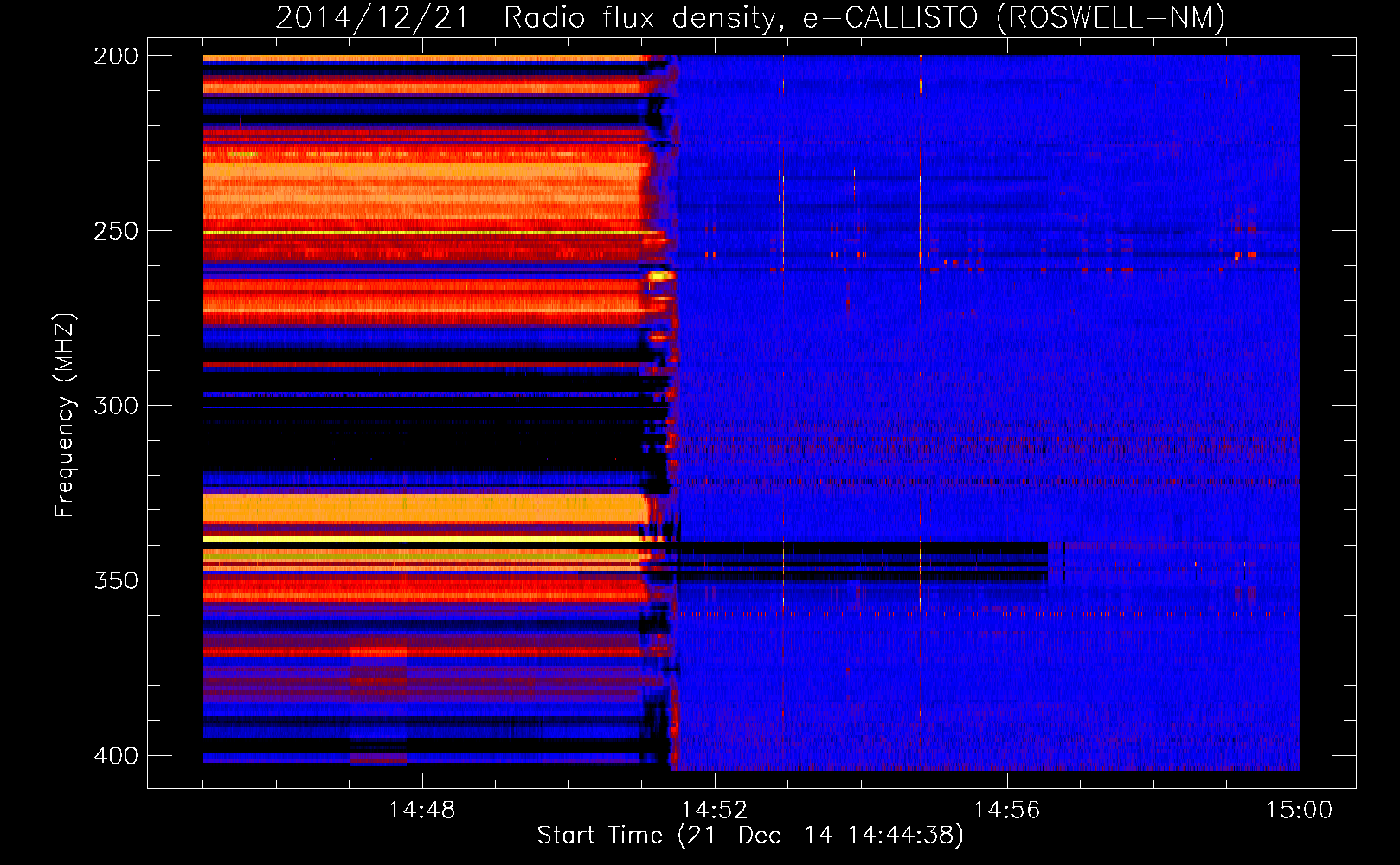The height and width of the screenshot is (865, 1400).
Task: Click the 2014/12/21 plot title text
Action: (371, 17)
